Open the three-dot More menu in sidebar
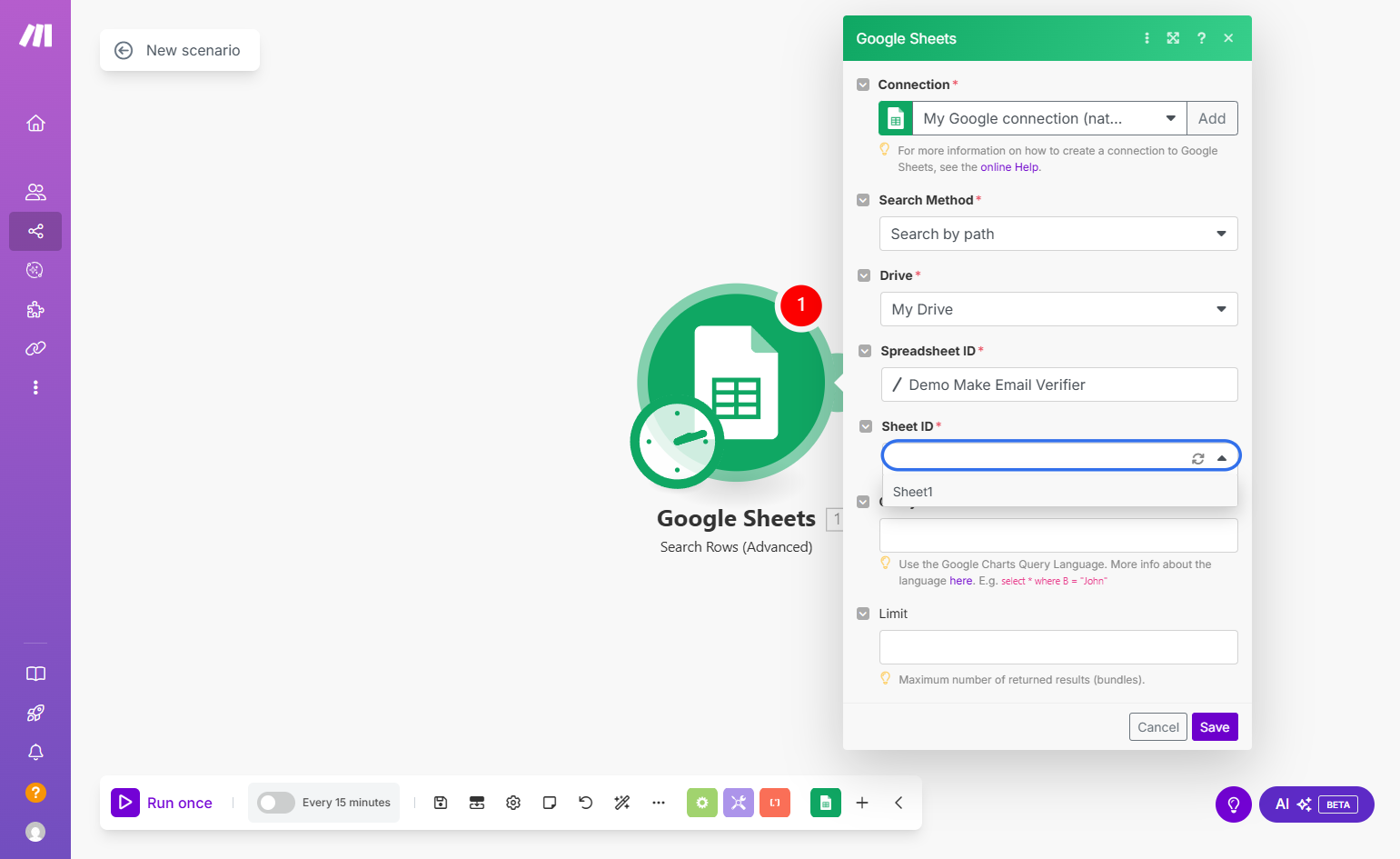Screen dimensions: 1400x859 pos(35,387)
